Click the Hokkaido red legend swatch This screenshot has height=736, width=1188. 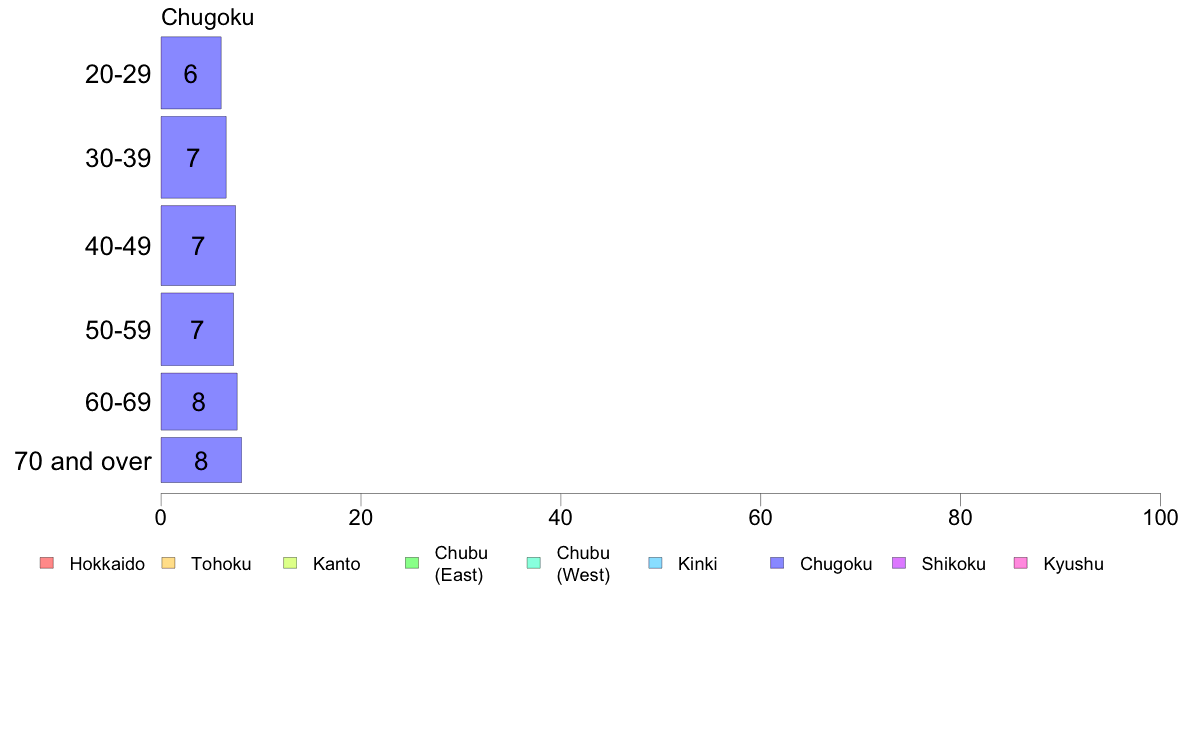(47, 563)
